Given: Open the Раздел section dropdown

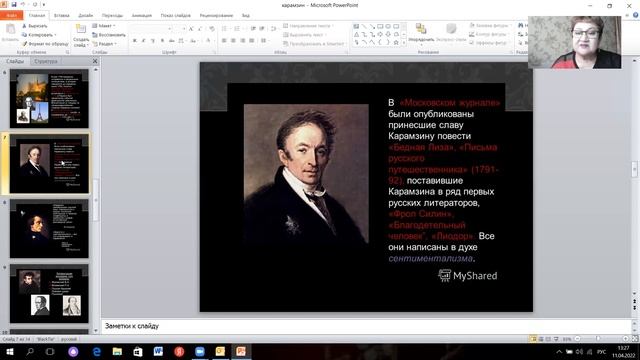Looking at the screenshot, I should [x=105, y=43].
